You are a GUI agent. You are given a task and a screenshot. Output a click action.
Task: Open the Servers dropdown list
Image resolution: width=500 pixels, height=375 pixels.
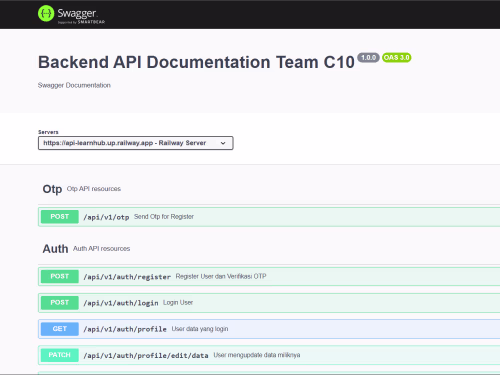(136, 143)
